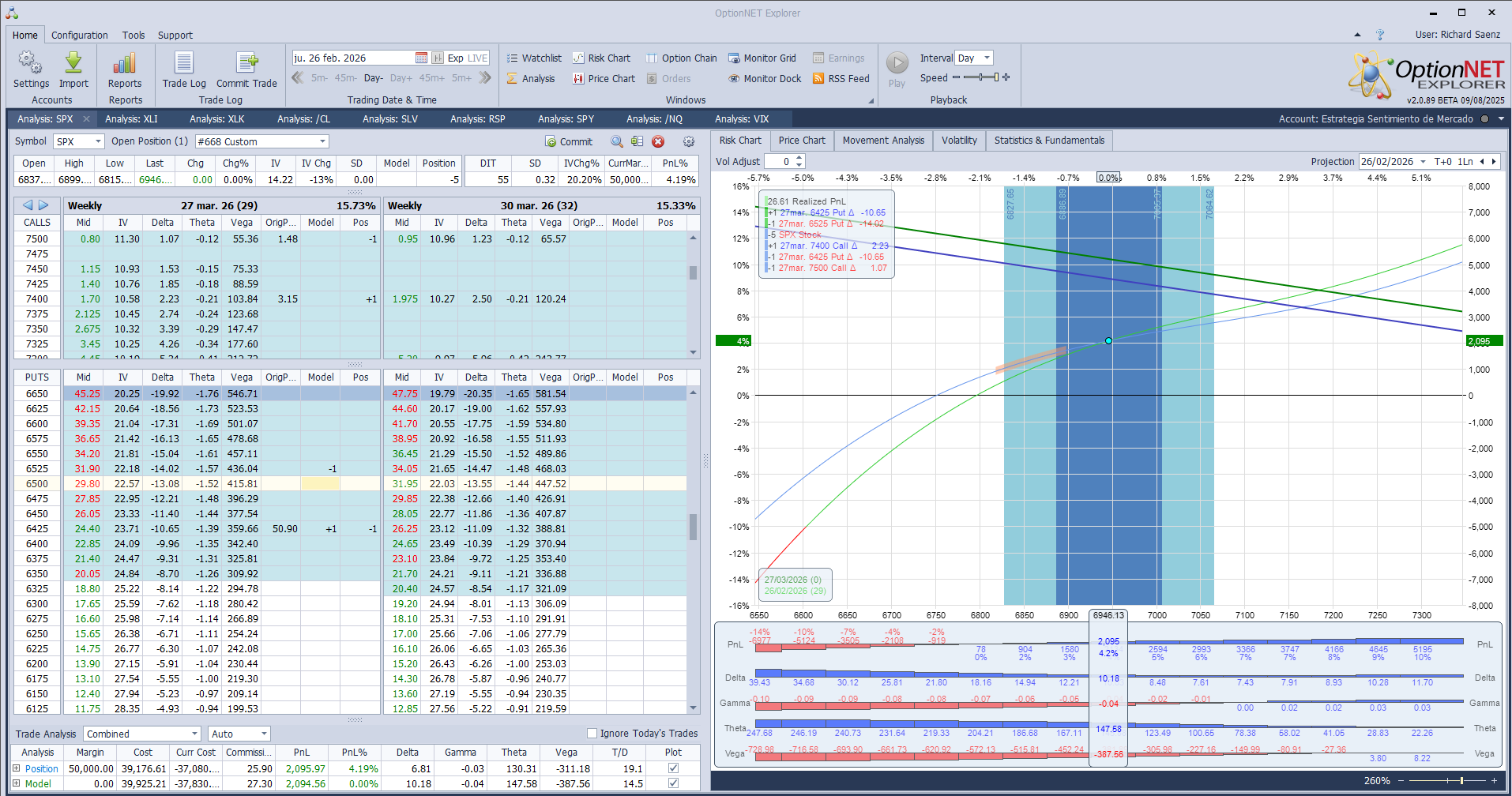Go to next expiration with right arrow
Screen dimensions: 1512x796
click(x=43, y=205)
